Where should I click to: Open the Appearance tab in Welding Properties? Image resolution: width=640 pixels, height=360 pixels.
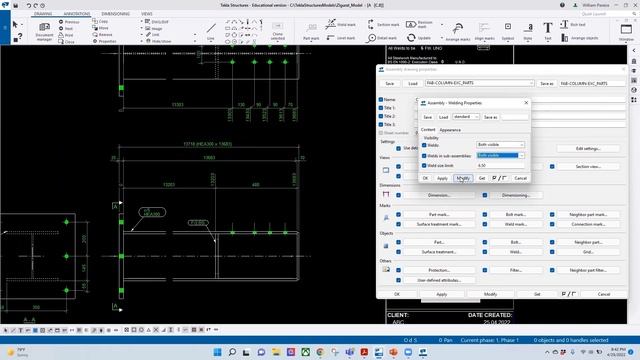coord(450,130)
